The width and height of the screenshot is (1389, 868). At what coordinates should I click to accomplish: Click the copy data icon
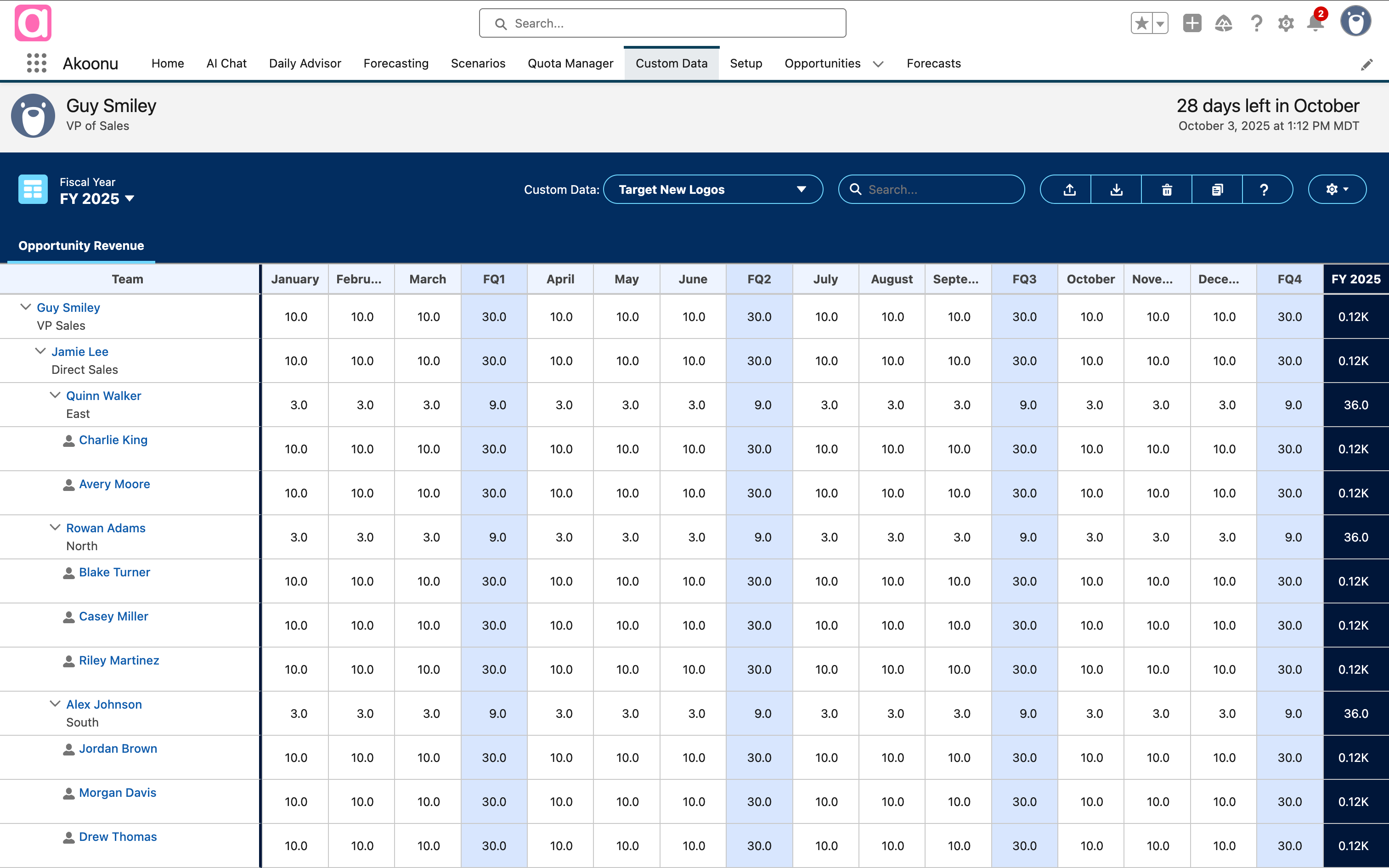(1217, 189)
